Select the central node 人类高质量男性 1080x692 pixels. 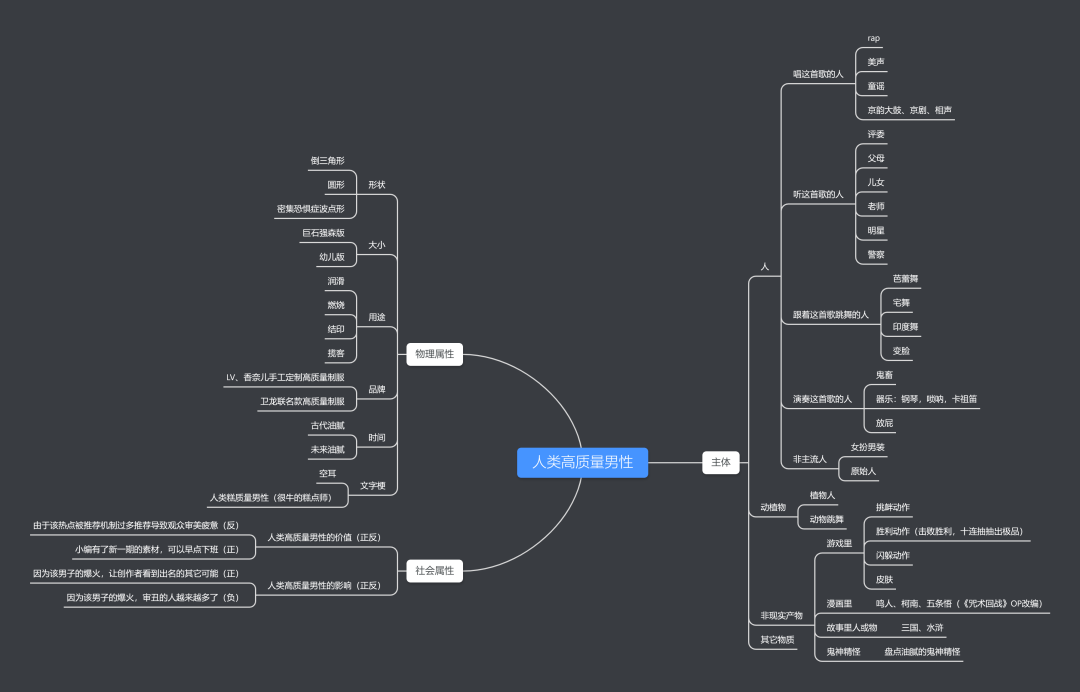[x=582, y=462]
